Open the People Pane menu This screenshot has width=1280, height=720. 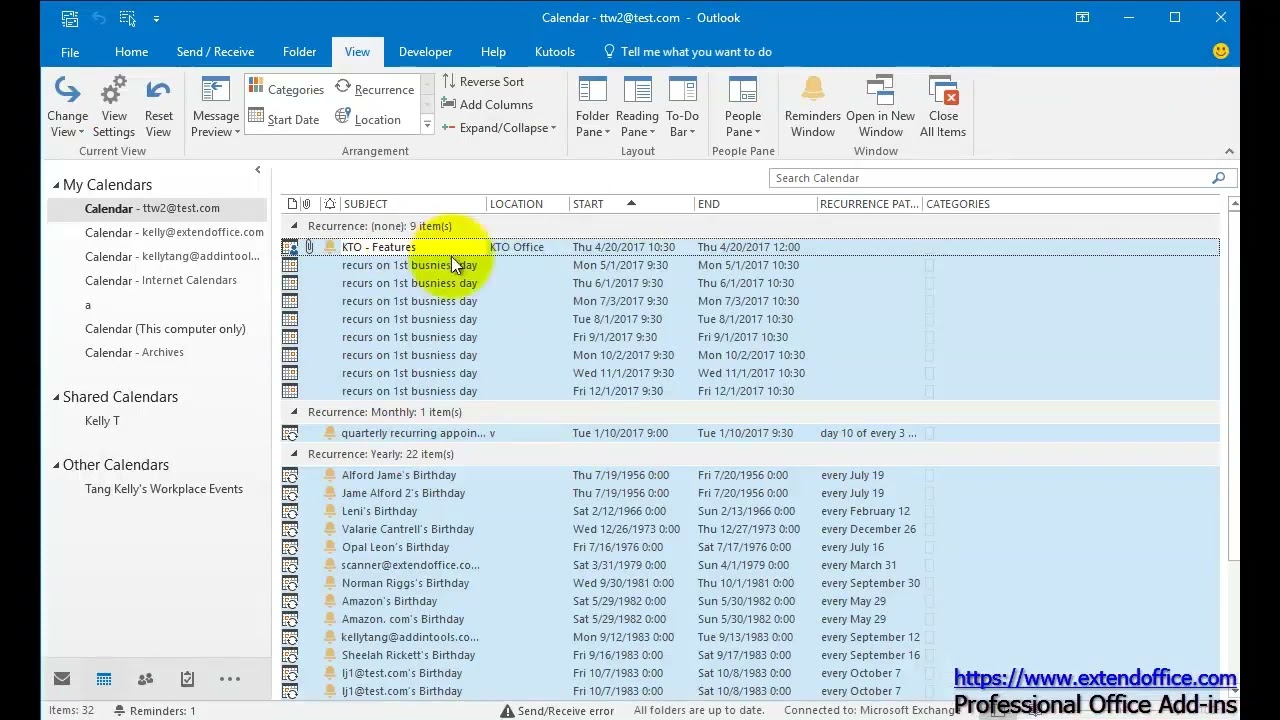coord(743,108)
